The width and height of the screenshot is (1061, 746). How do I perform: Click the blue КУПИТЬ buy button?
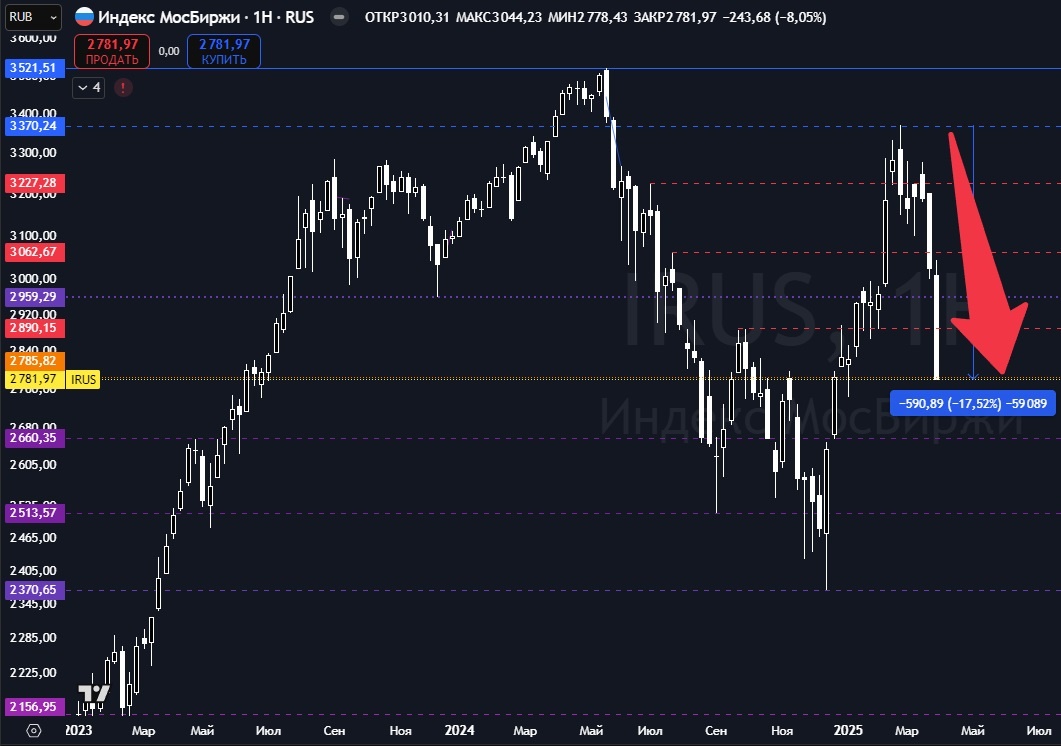pyautogui.click(x=224, y=51)
